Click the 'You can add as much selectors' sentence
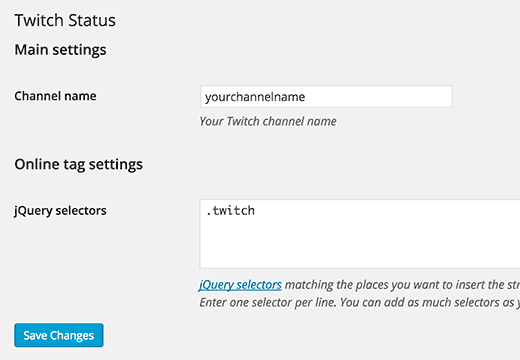The image size is (520, 360). 428,303
